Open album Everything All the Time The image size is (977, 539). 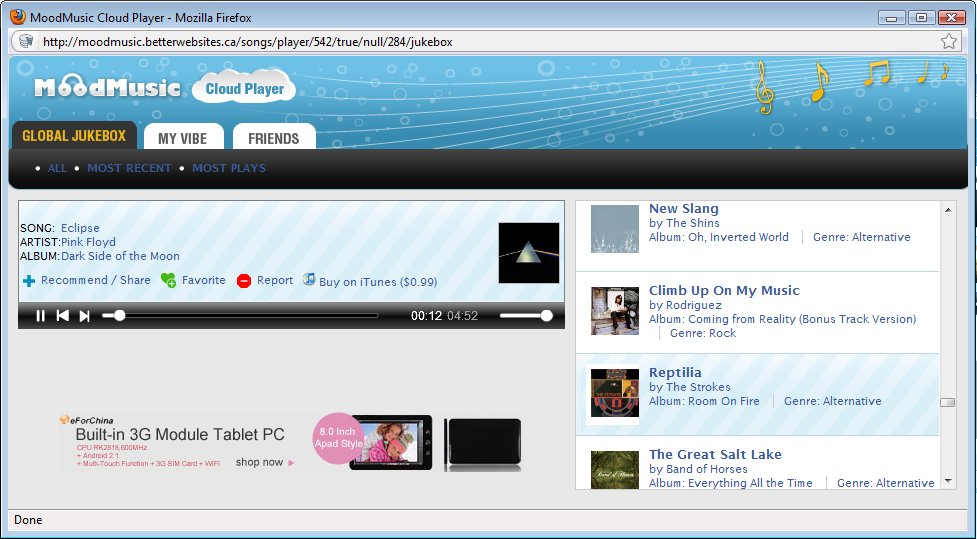(x=750, y=483)
